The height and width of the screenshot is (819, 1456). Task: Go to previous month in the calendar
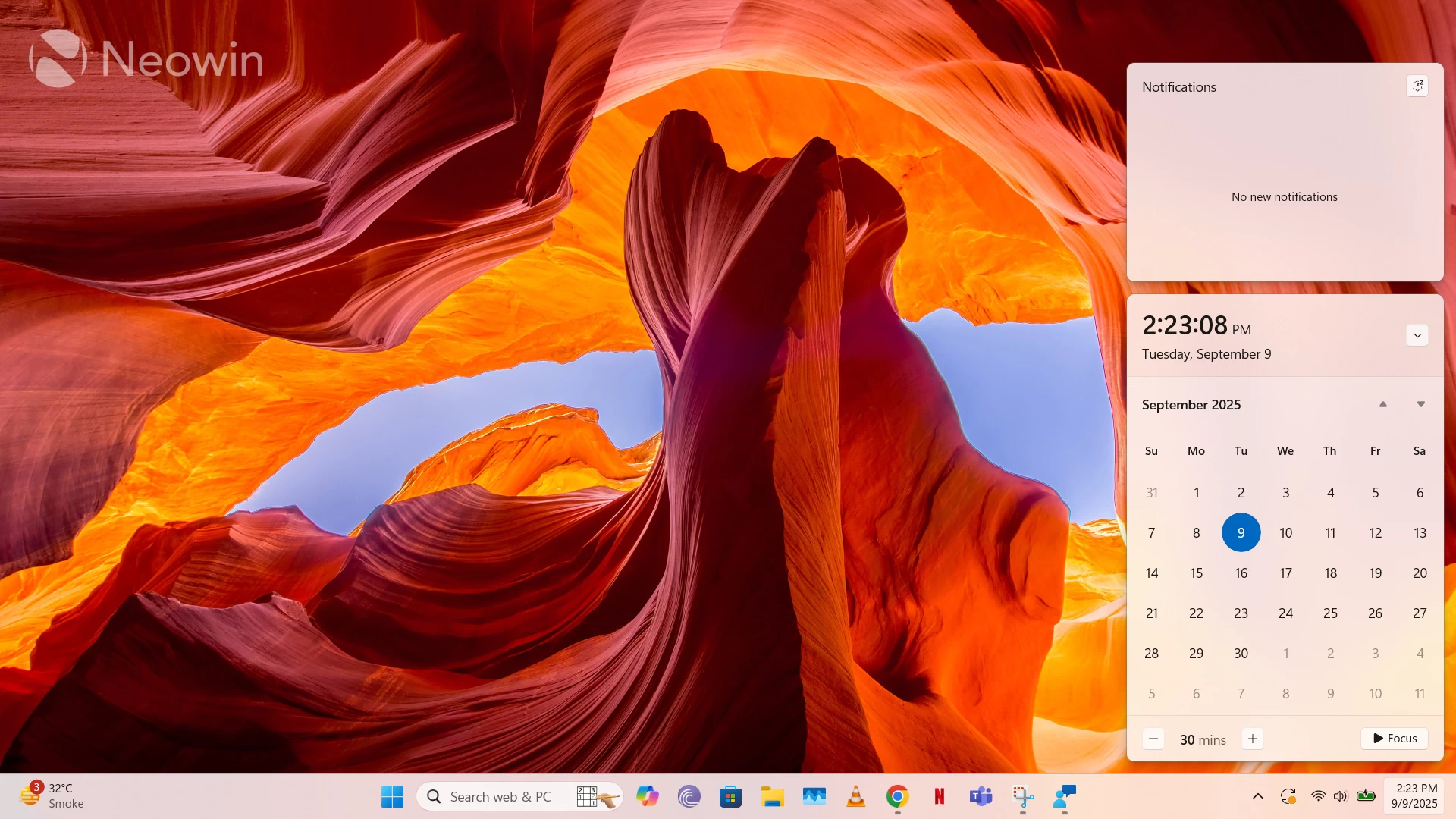click(1383, 404)
